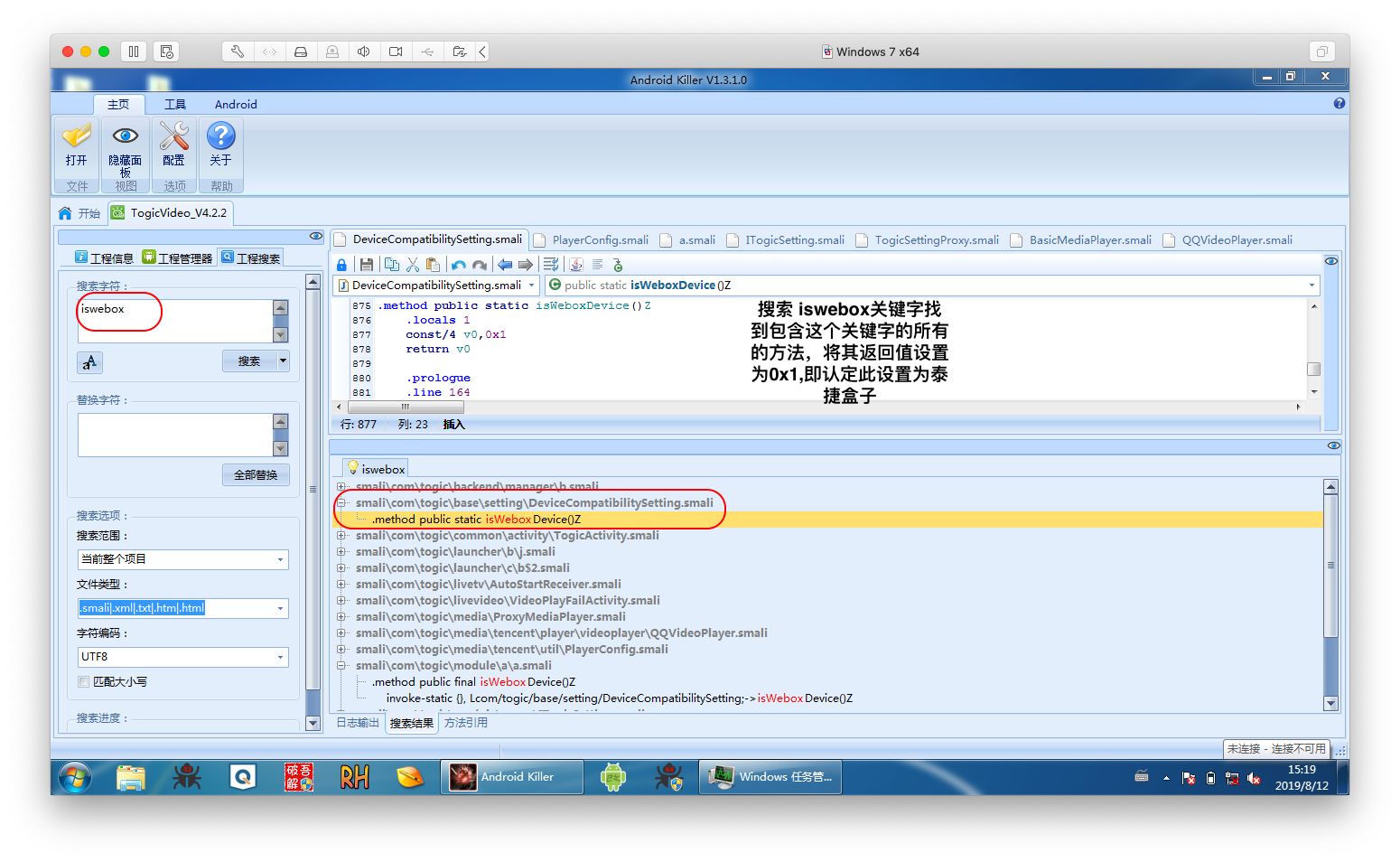Switch to the 工程管理器 panel tab
The image size is (1400, 862).
(178, 258)
